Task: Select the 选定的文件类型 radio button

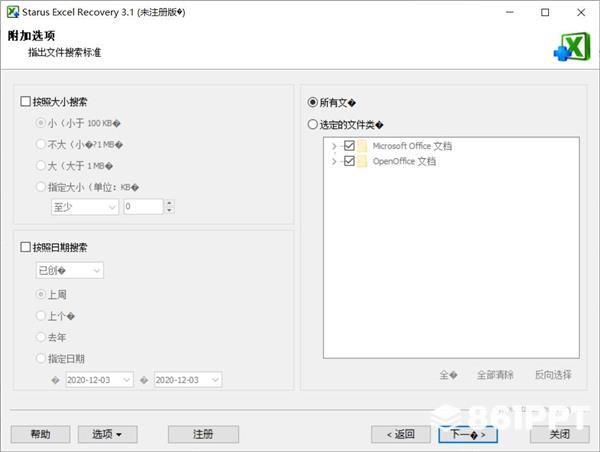Action: coord(313,124)
